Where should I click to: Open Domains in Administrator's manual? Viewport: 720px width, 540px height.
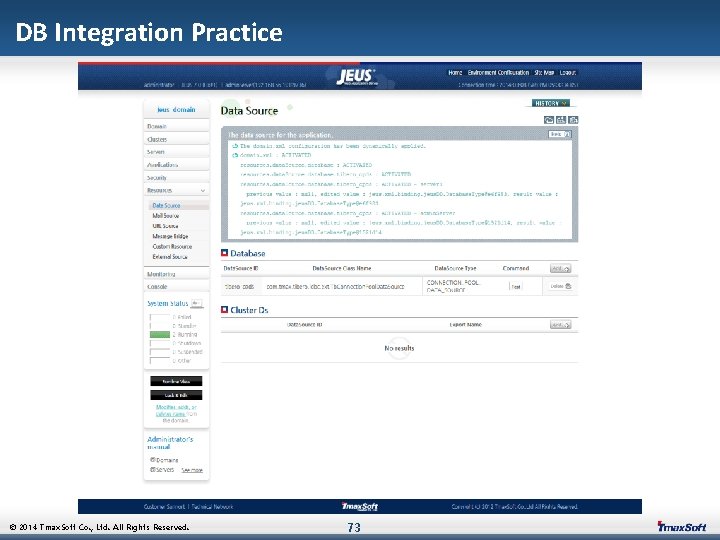[167, 460]
